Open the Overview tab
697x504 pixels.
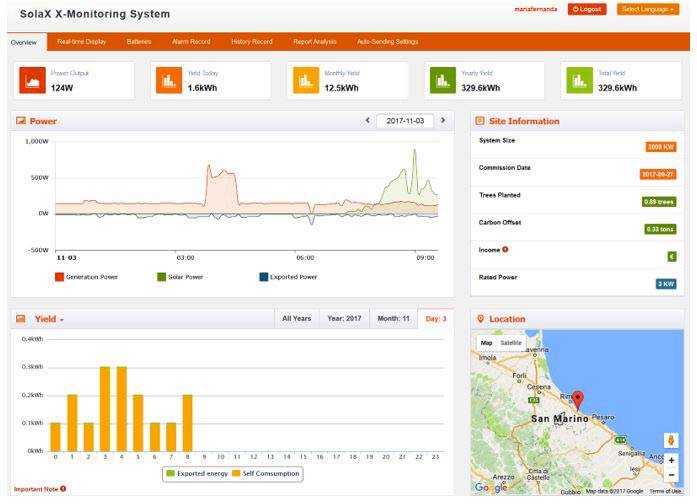(24, 43)
